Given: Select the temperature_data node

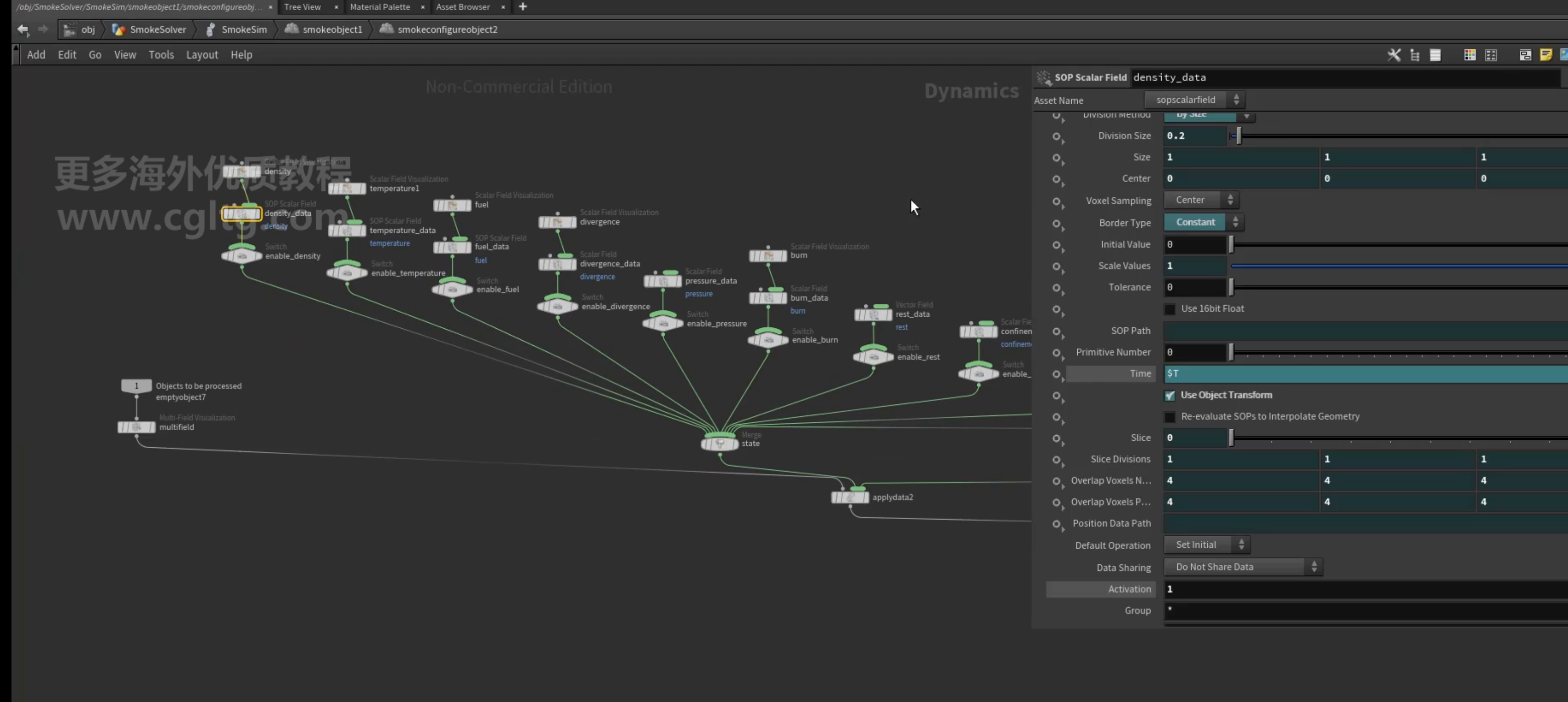Looking at the screenshot, I should [x=347, y=231].
